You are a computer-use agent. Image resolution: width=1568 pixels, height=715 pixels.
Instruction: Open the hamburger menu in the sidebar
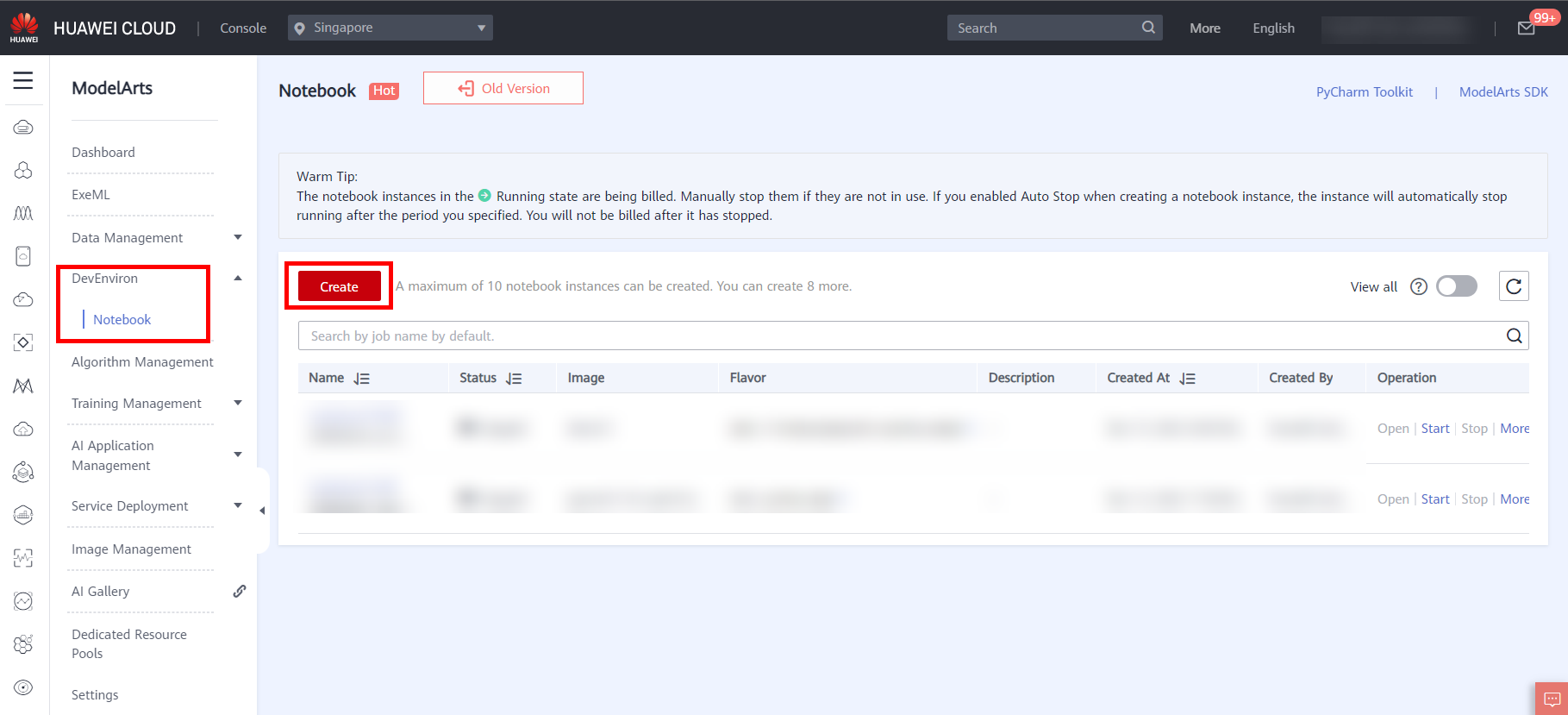(23, 81)
